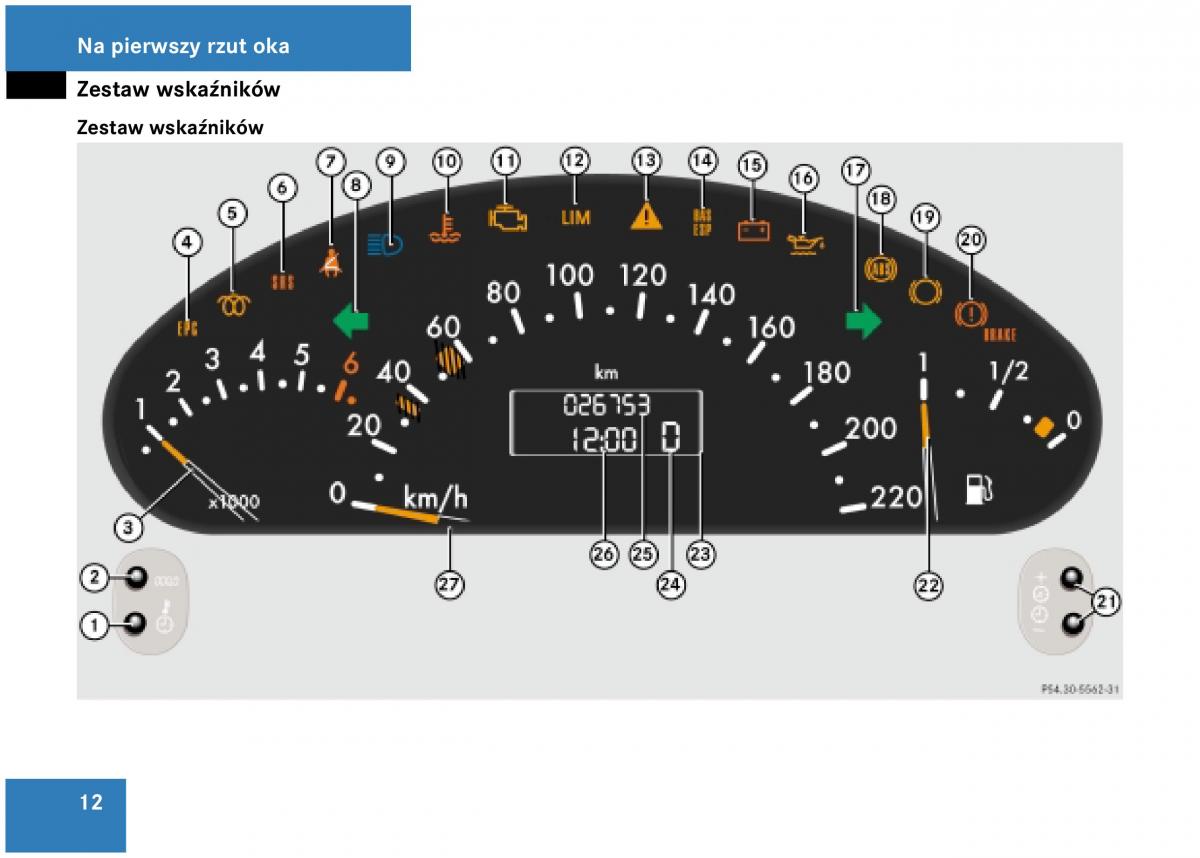The image size is (1200, 858).
Task: Click the yellow warning triangle icon
Action: click(x=647, y=215)
